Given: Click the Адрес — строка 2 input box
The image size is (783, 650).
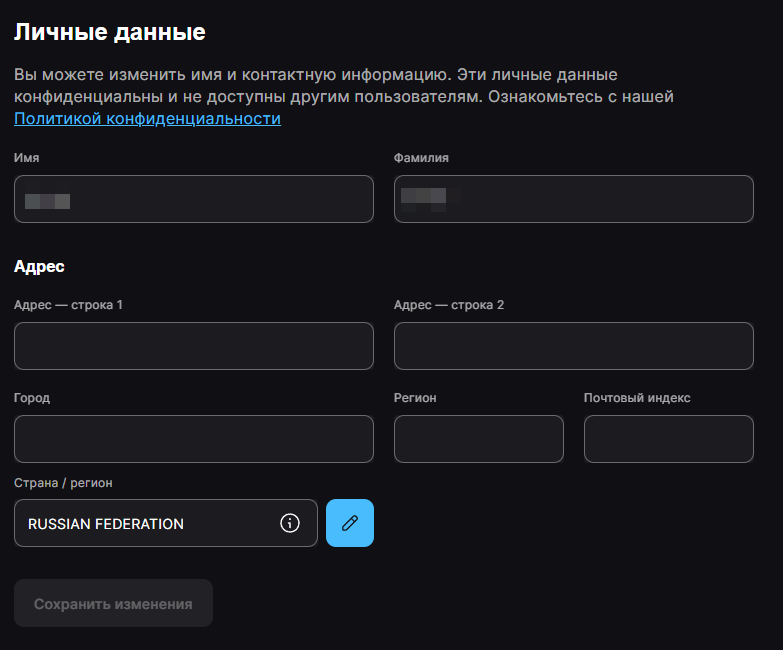Looking at the screenshot, I should [x=574, y=346].
